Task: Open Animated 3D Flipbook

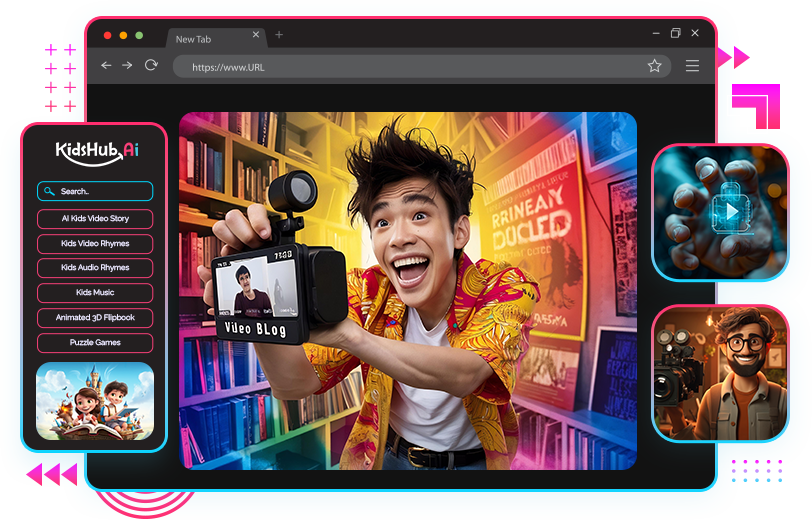Action: coord(95,317)
